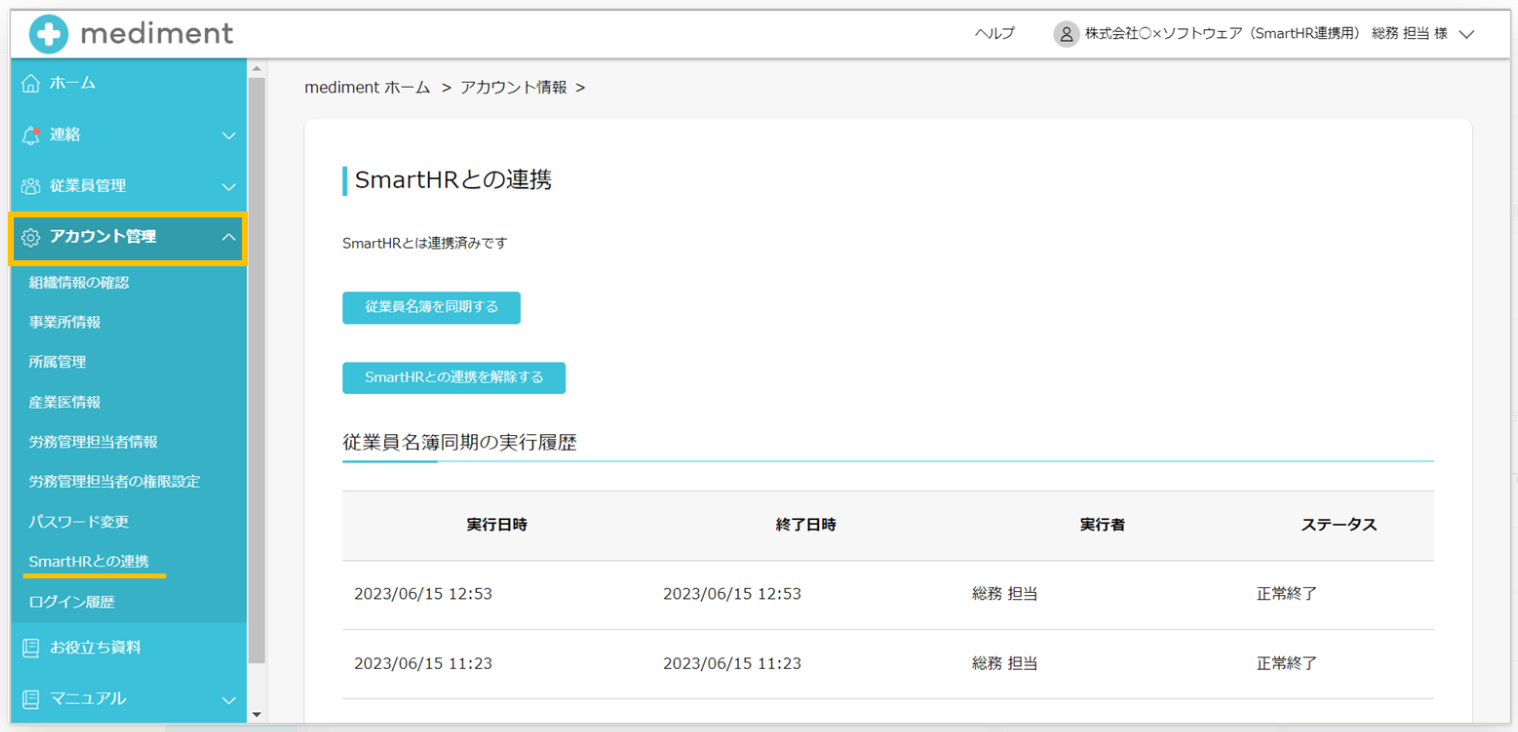The image size is (1518, 732).
Task: Click the gear icon beside アカウント管理
Action: [31, 237]
